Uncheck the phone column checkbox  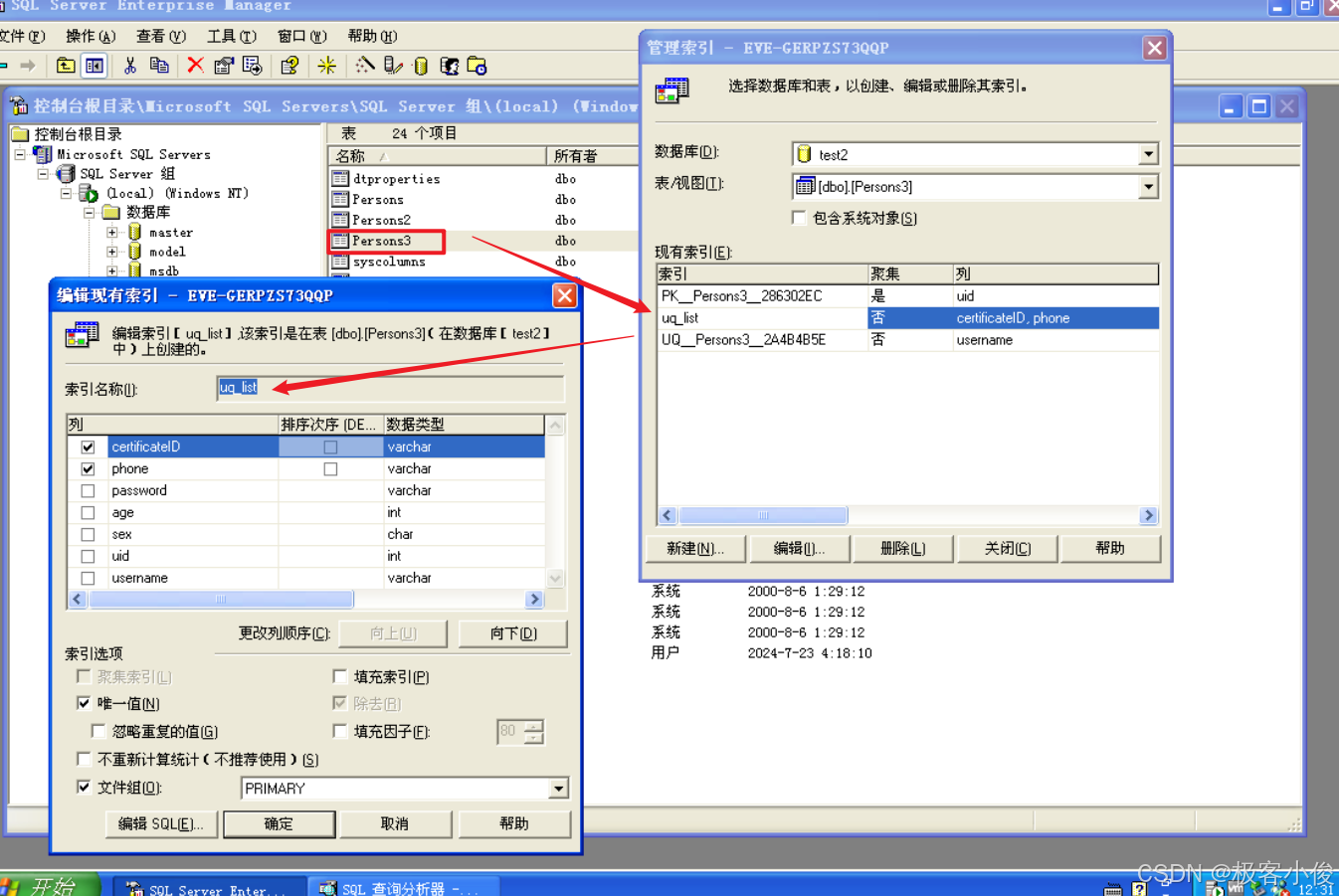pyautogui.click(x=88, y=469)
